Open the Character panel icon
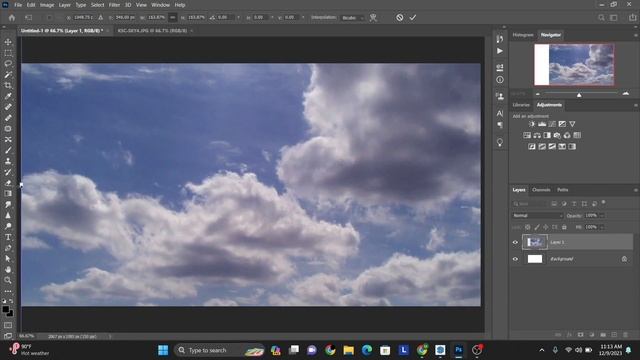 tap(500, 113)
